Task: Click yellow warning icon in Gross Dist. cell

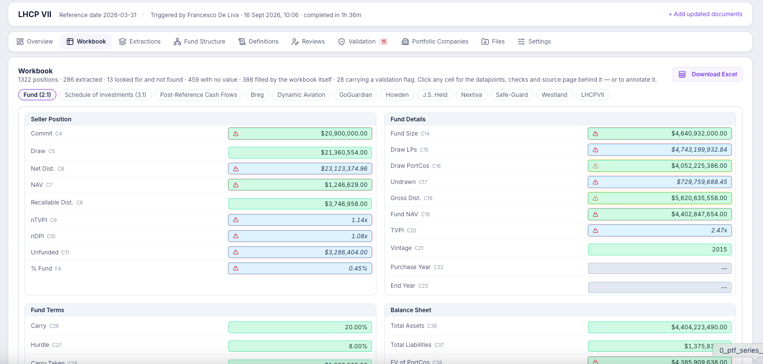Action: pos(595,198)
